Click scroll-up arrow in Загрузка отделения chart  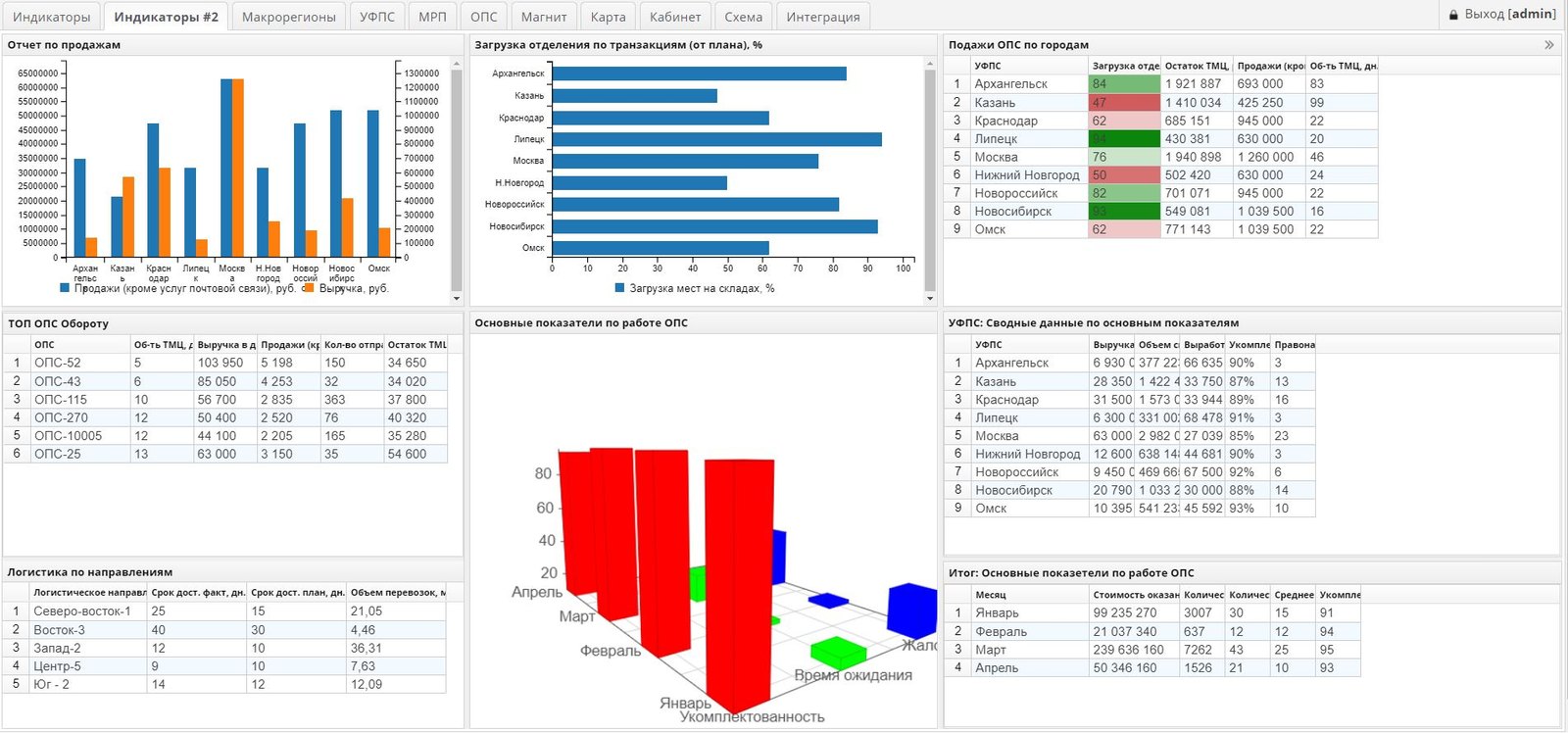930,64
